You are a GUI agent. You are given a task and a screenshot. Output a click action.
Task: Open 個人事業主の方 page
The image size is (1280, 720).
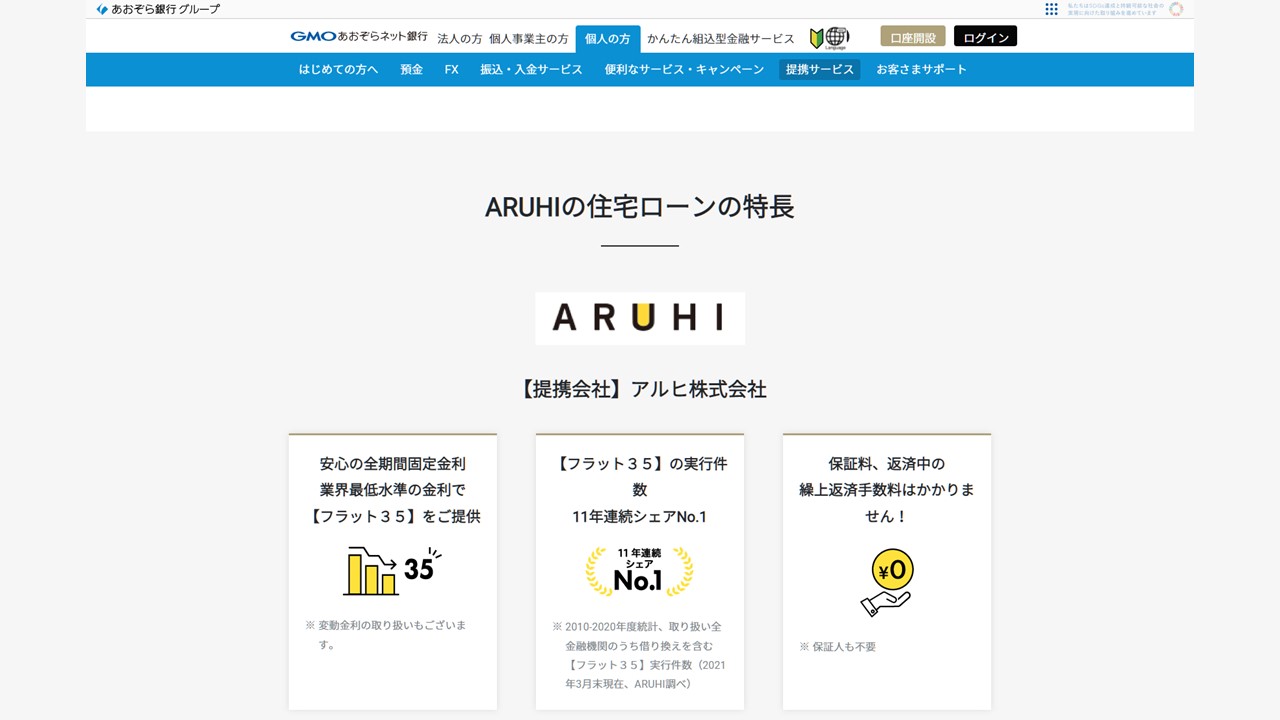[529, 37]
